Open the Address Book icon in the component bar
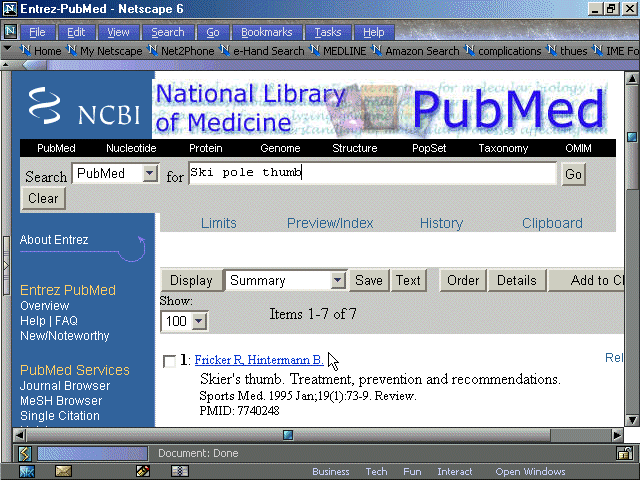The image size is (640, 480). click(x=180, y=471)
